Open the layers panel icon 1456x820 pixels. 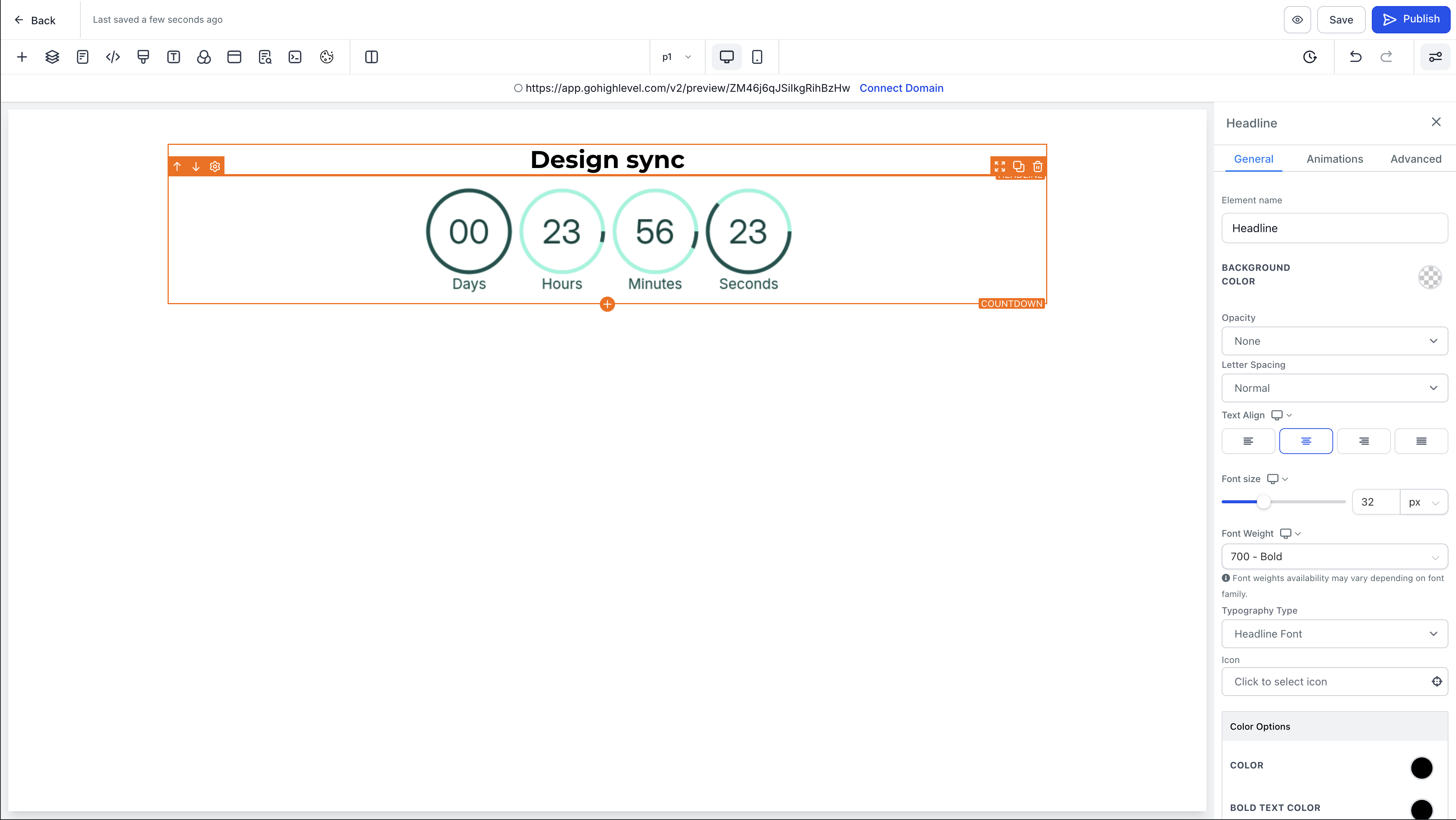(x=52, y=57)
